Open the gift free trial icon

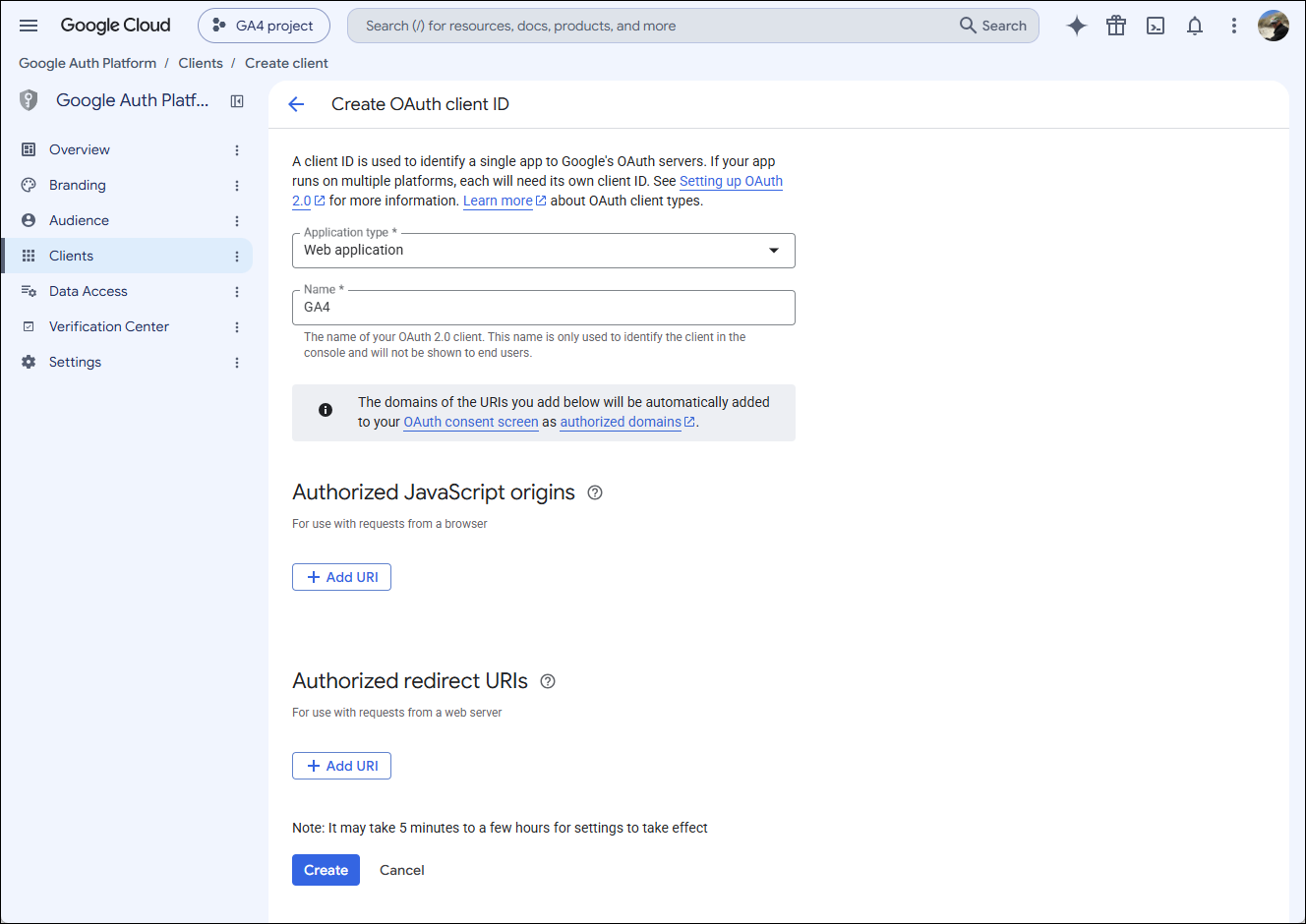[1116, 26]
